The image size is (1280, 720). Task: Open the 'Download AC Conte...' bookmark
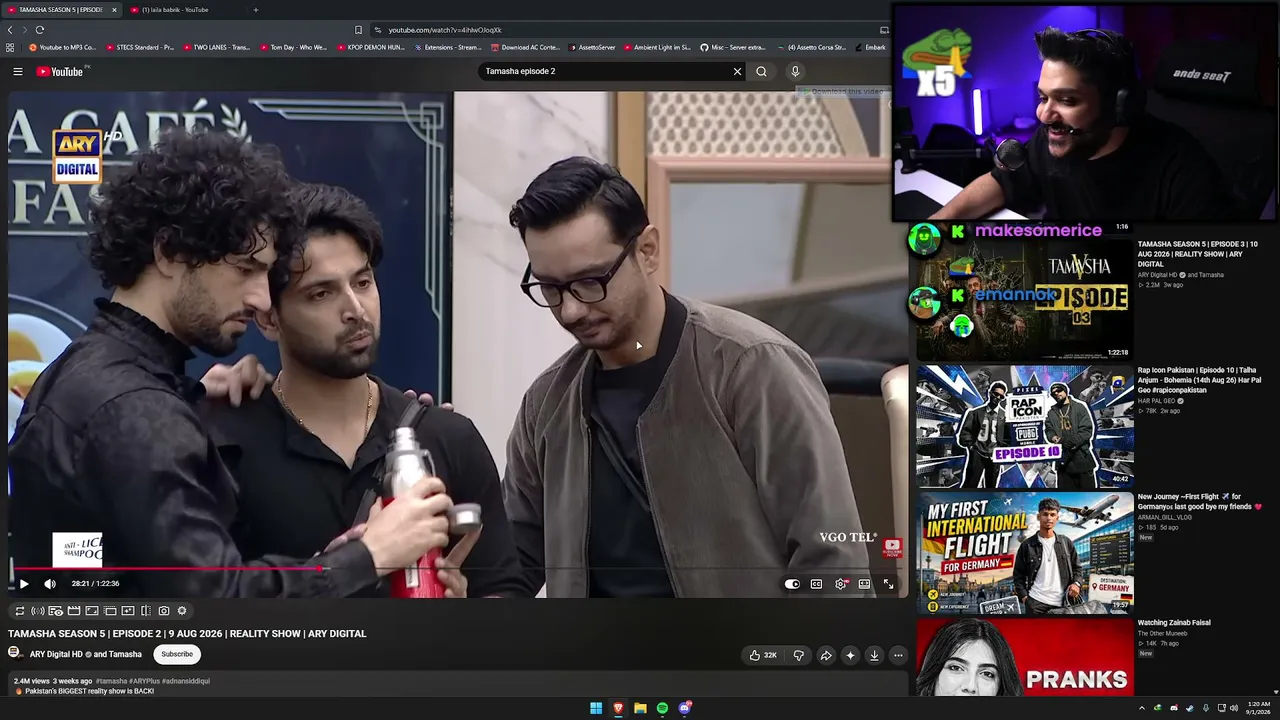point(525,47)
